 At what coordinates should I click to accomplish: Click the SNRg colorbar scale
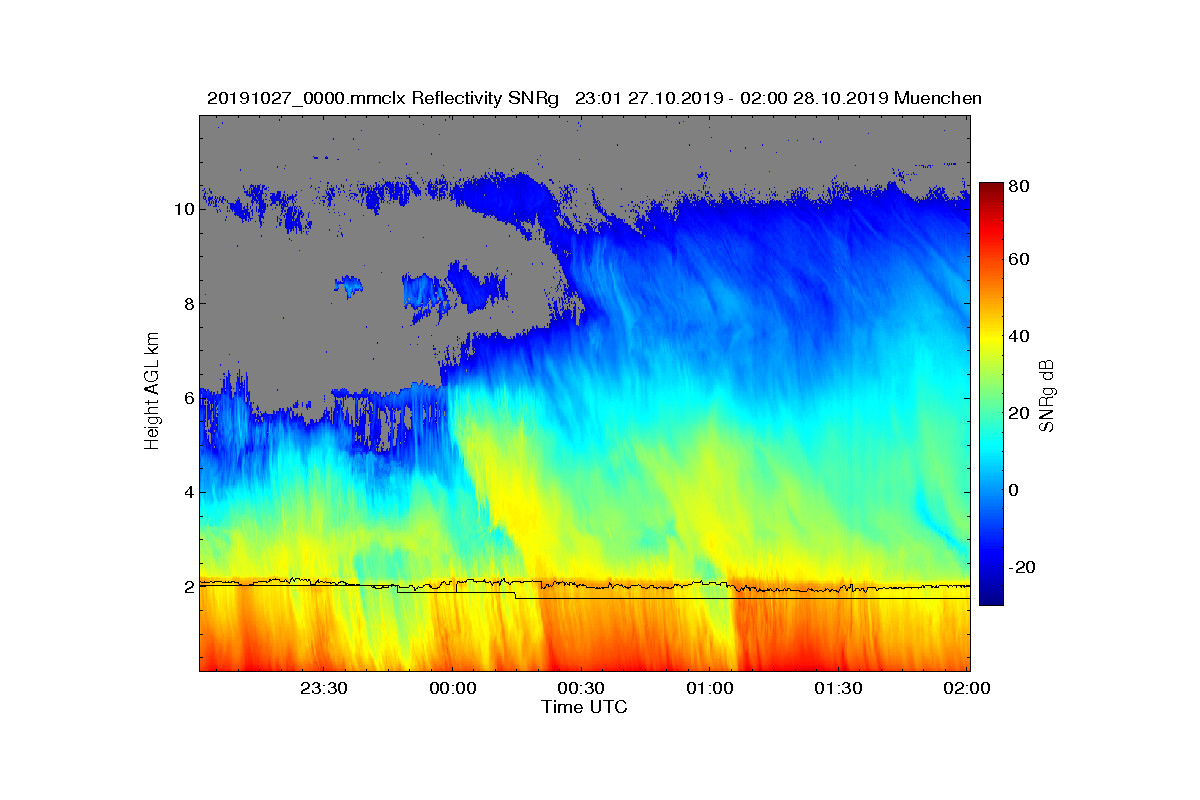pos(991,393)
